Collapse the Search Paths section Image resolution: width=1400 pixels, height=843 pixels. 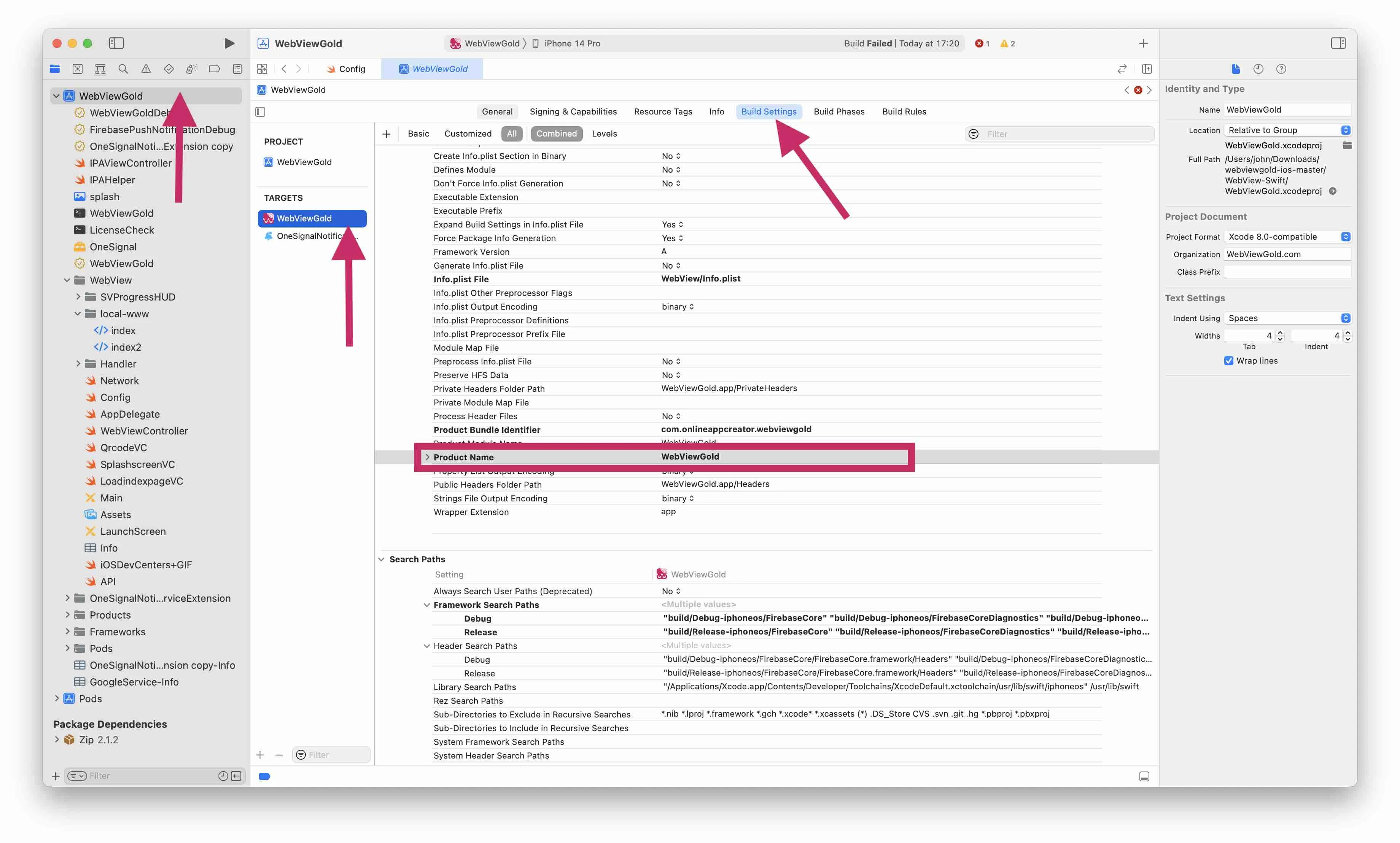pos(381,559)
